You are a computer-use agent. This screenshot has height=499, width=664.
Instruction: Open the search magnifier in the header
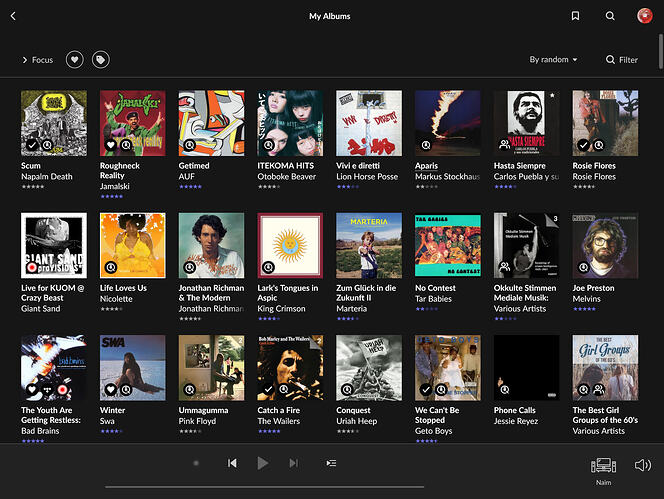coord(610,16)
